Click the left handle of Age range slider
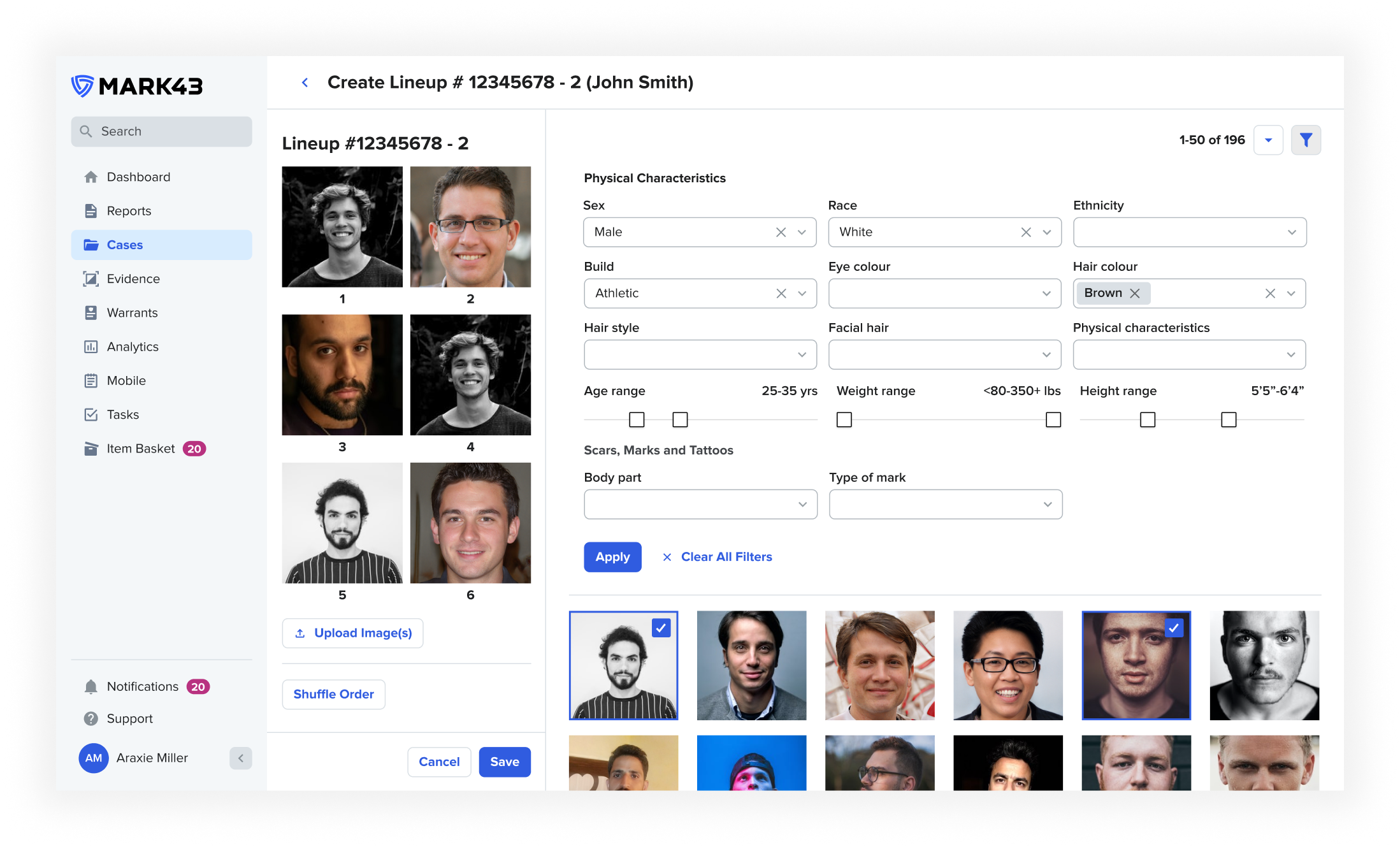 pyautogui.click(x=637, y=419)
